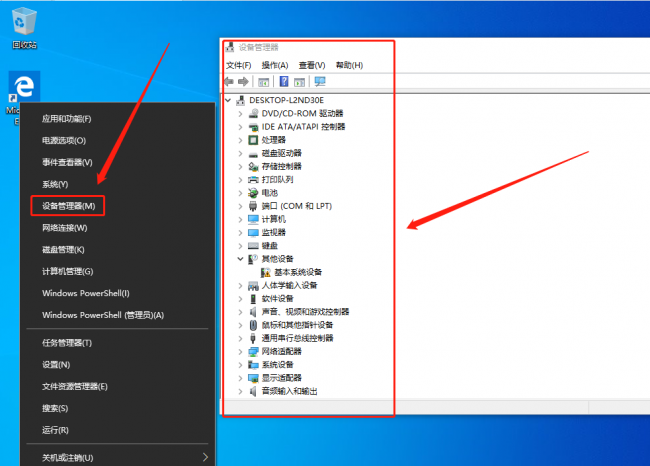Expand the 声音、视频和游戏控制器 node
Viewport: 650px width, 466px height.
pos(240,312)
